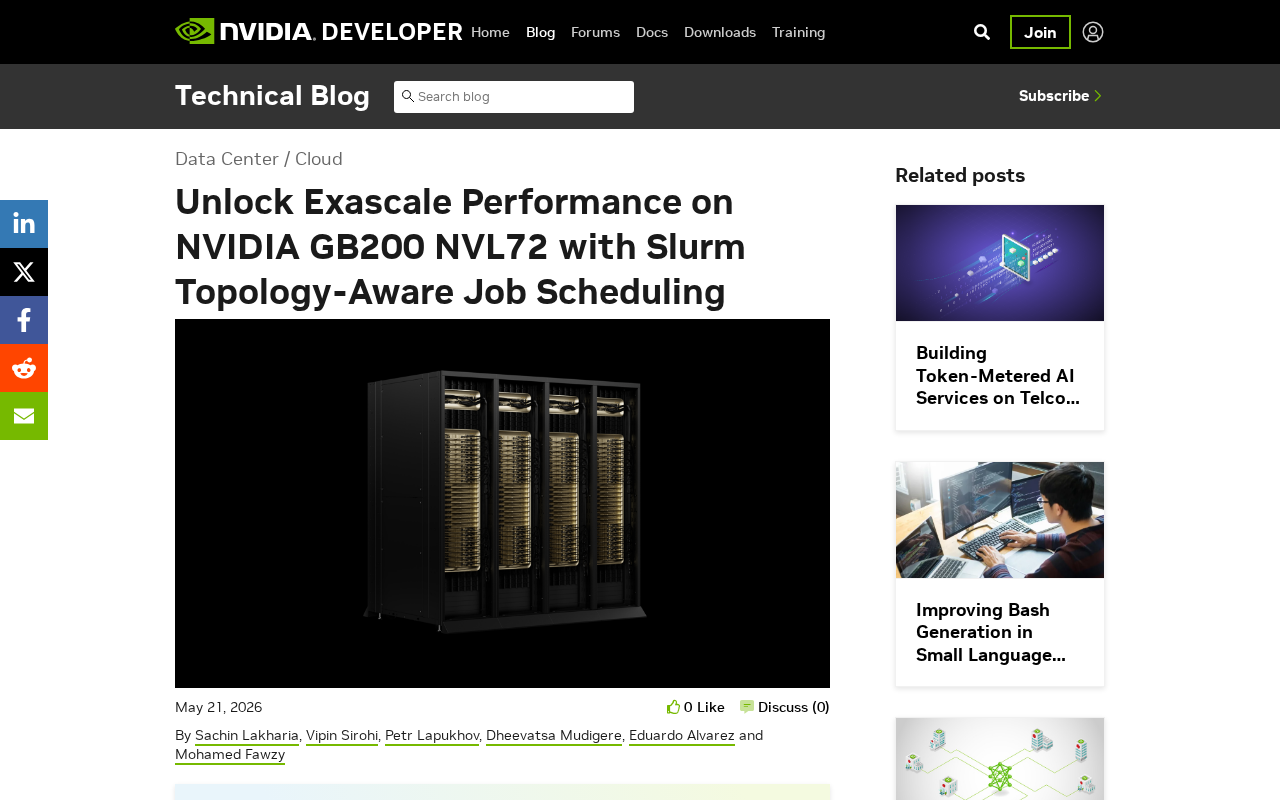Click the article title heading

pyautogui.click(x=461, y=247)
